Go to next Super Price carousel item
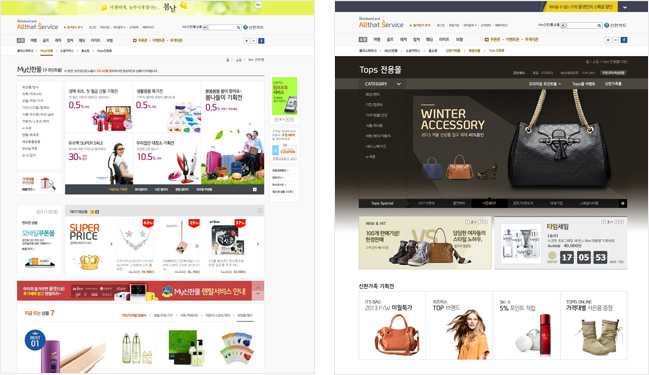This screenshot has width=649, height=375. 258,244
